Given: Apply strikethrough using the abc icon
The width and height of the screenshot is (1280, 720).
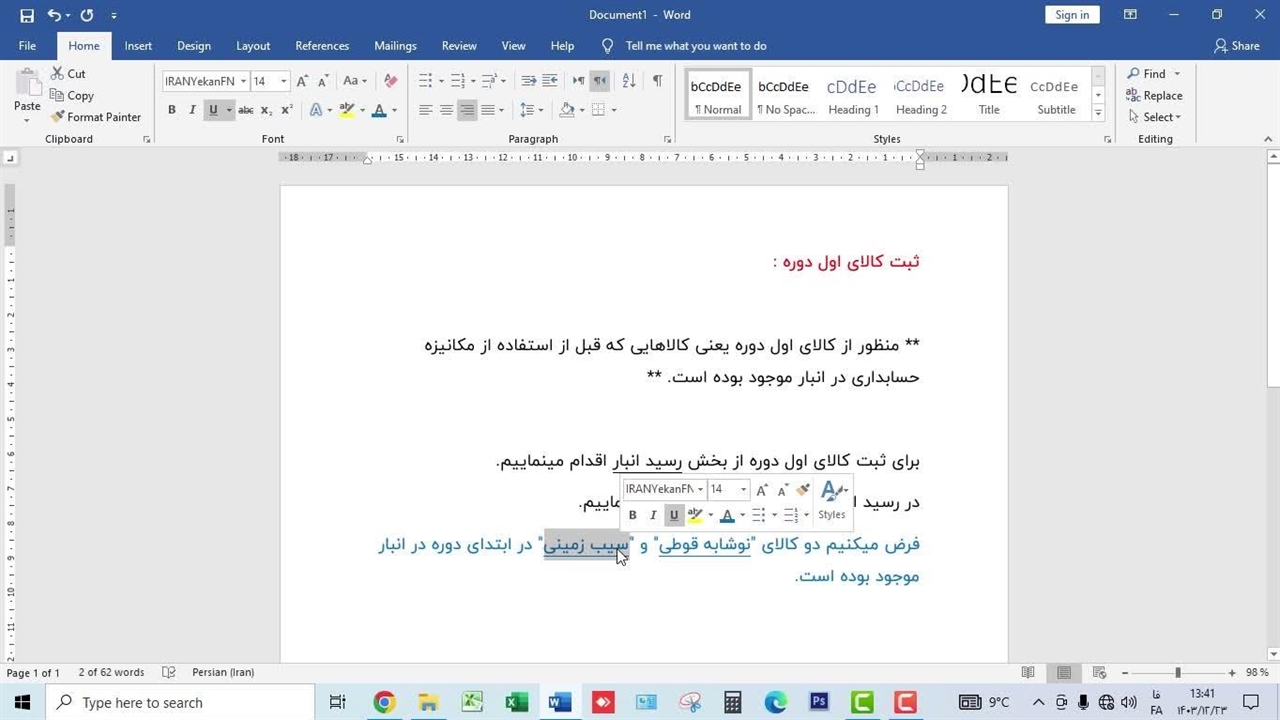Looking at the screenshot, I should pos(246,110).
